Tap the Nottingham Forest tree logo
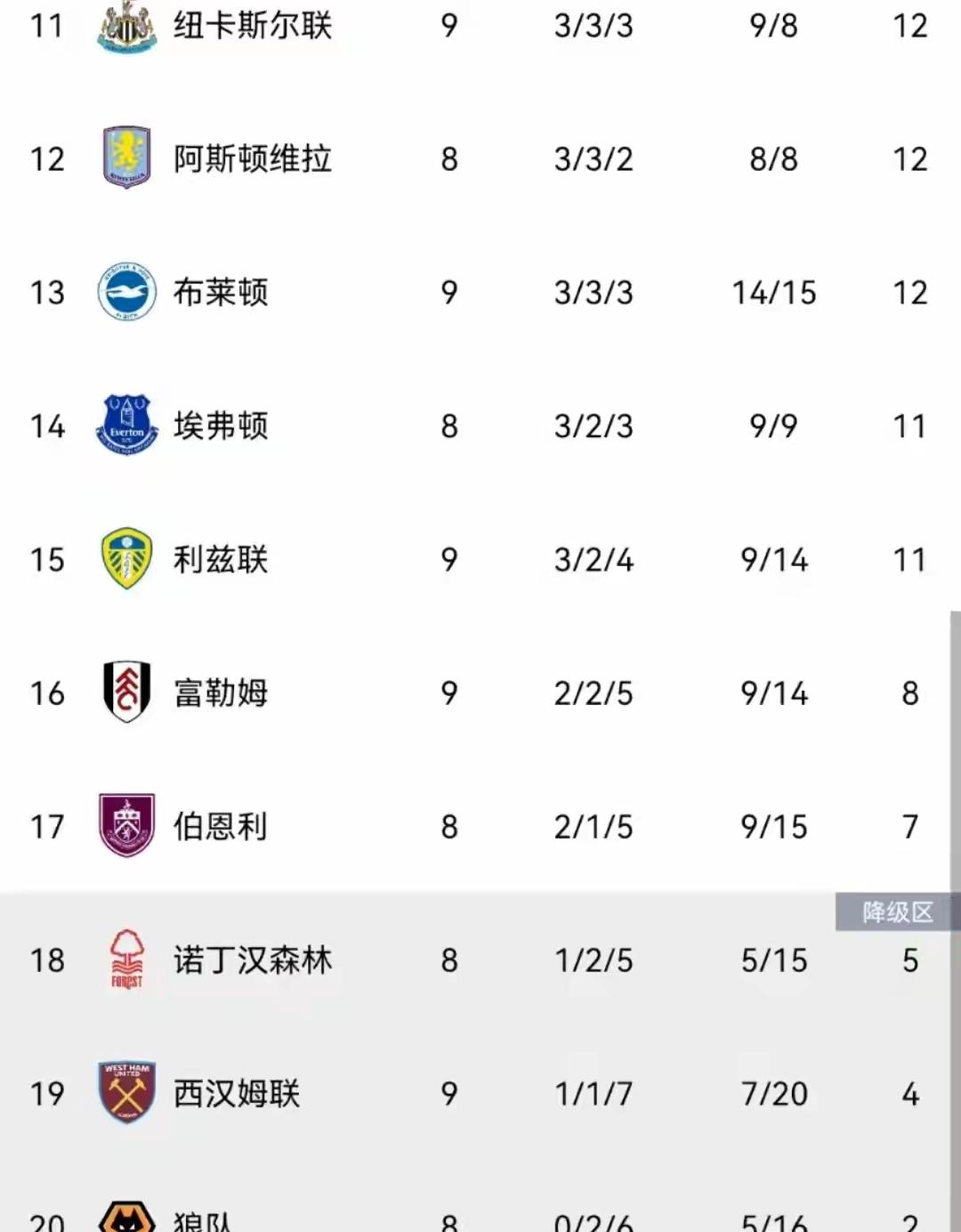961x1232 pixels. [x=126, y=959]
